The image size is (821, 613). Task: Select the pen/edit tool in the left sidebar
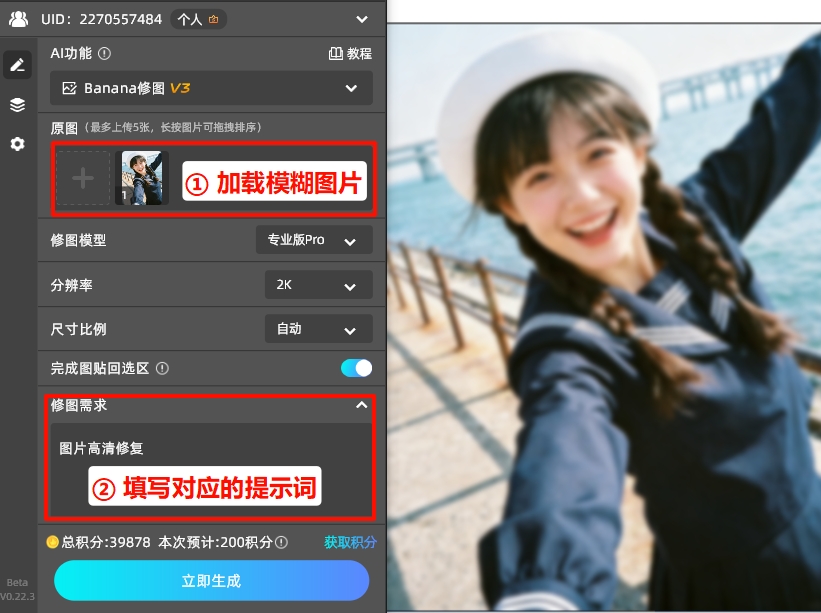[17, 64]
